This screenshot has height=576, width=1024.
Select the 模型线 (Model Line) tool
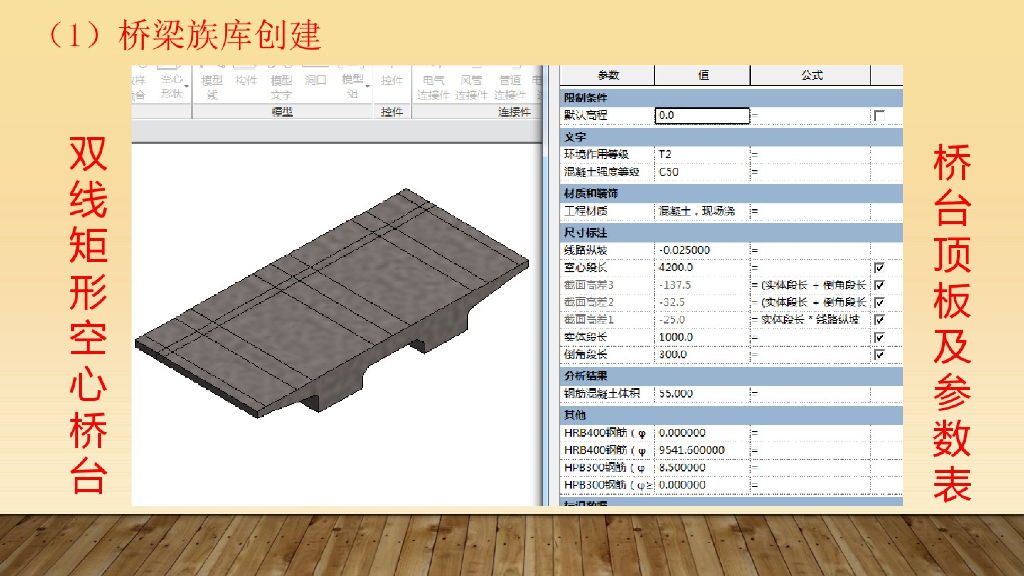pyautogui.click(x=212, y=85)
